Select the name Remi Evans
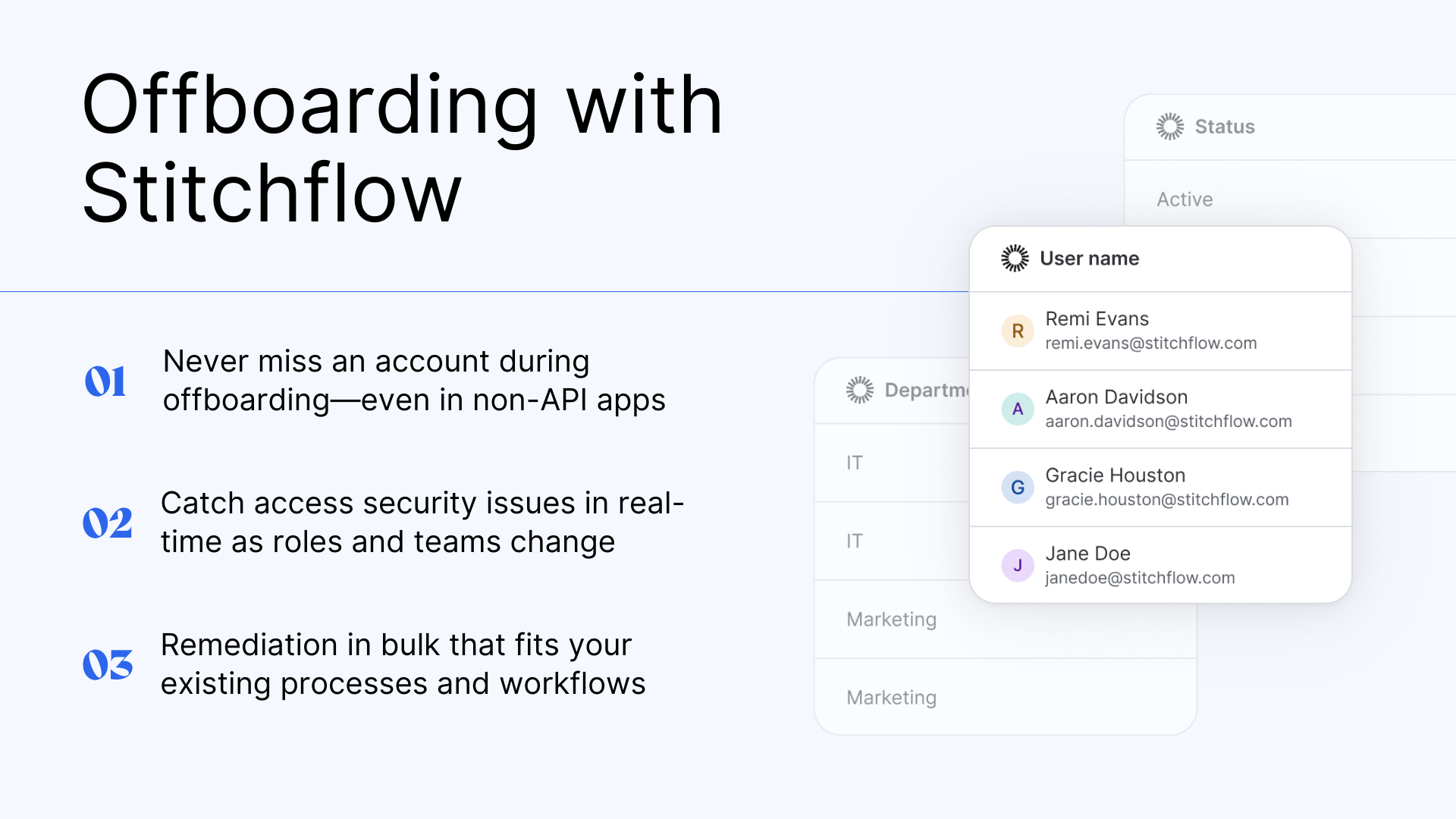Viewport: 1456px width, 819px height. click(1097, 318)
